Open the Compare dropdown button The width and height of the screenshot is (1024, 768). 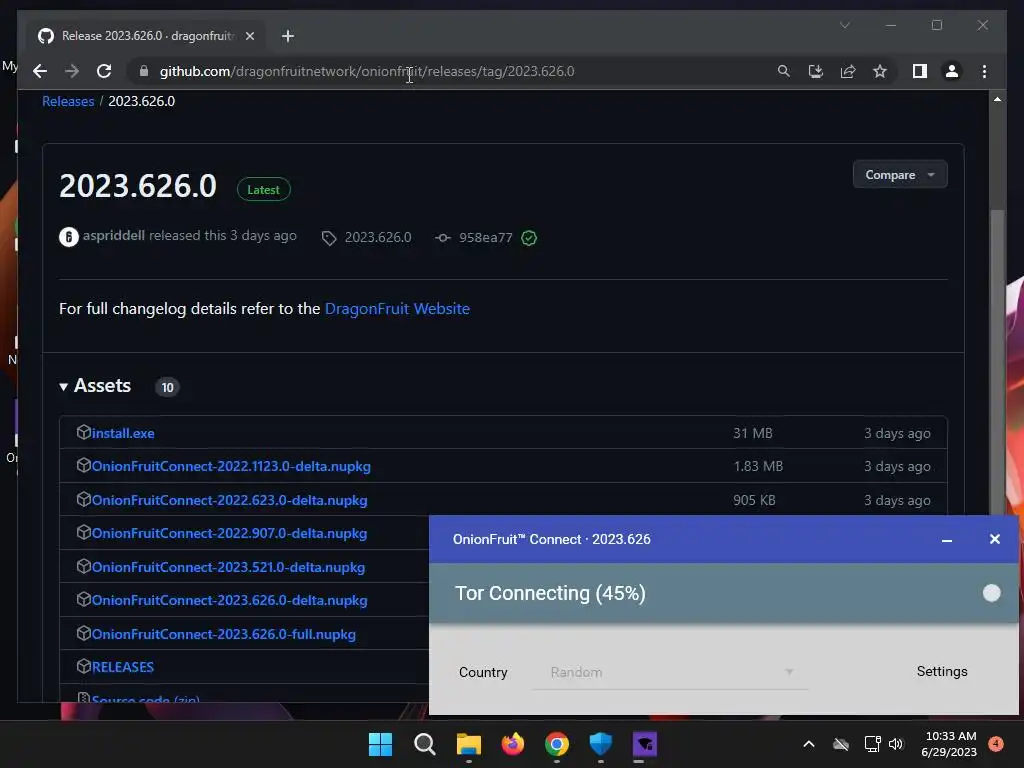(900, 174)
